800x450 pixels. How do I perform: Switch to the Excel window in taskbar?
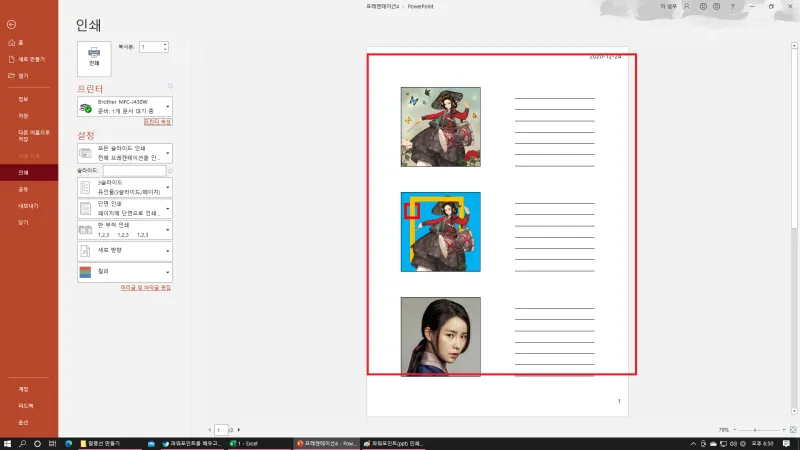pos(258,444)
